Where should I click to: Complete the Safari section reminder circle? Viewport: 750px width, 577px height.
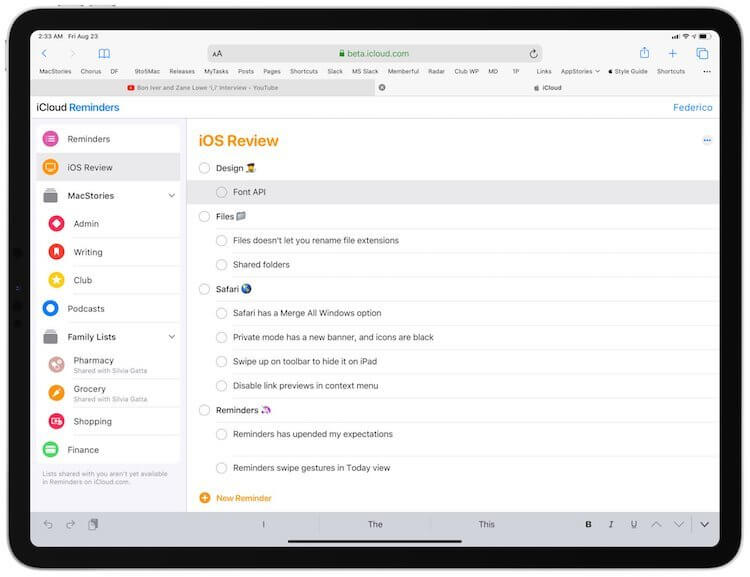[204, 289]
